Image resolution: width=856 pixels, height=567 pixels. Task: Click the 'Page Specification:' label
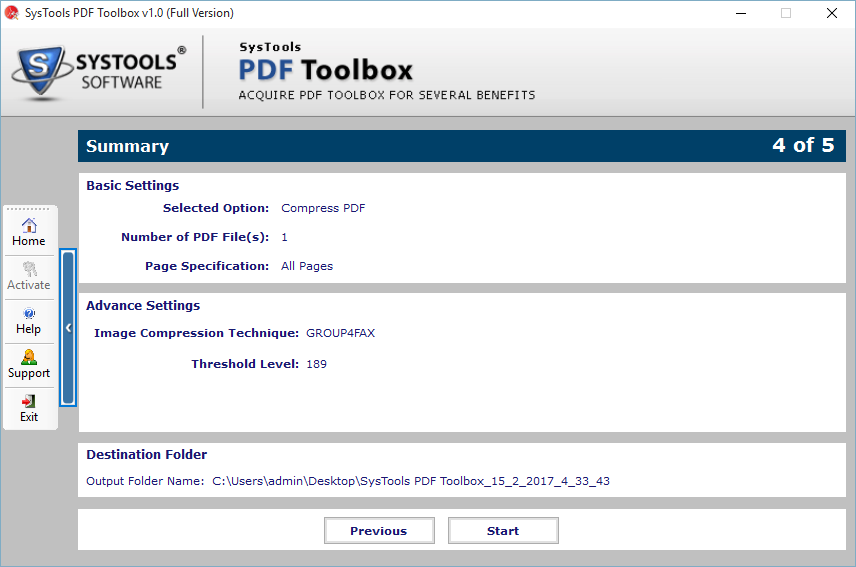(207, 266)
